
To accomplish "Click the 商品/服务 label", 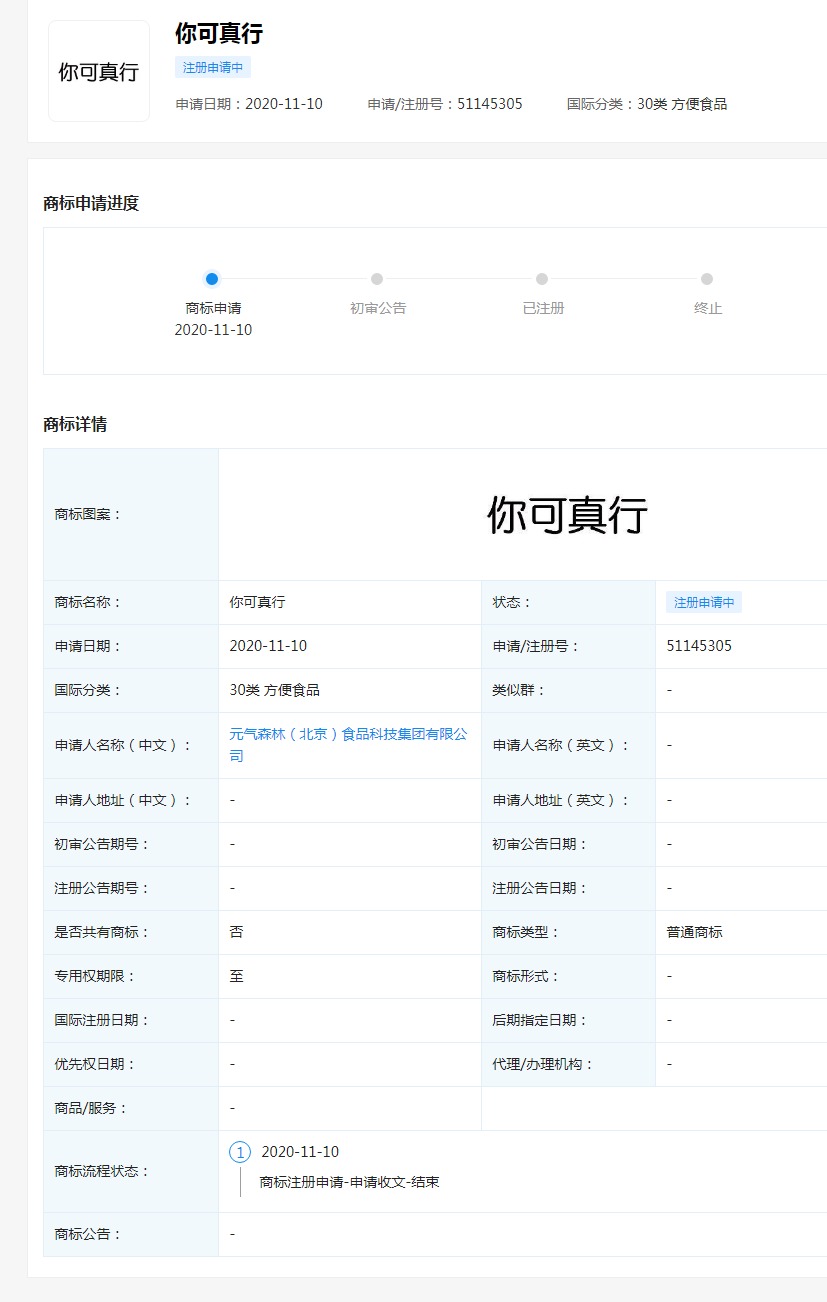I will 92,1108.
